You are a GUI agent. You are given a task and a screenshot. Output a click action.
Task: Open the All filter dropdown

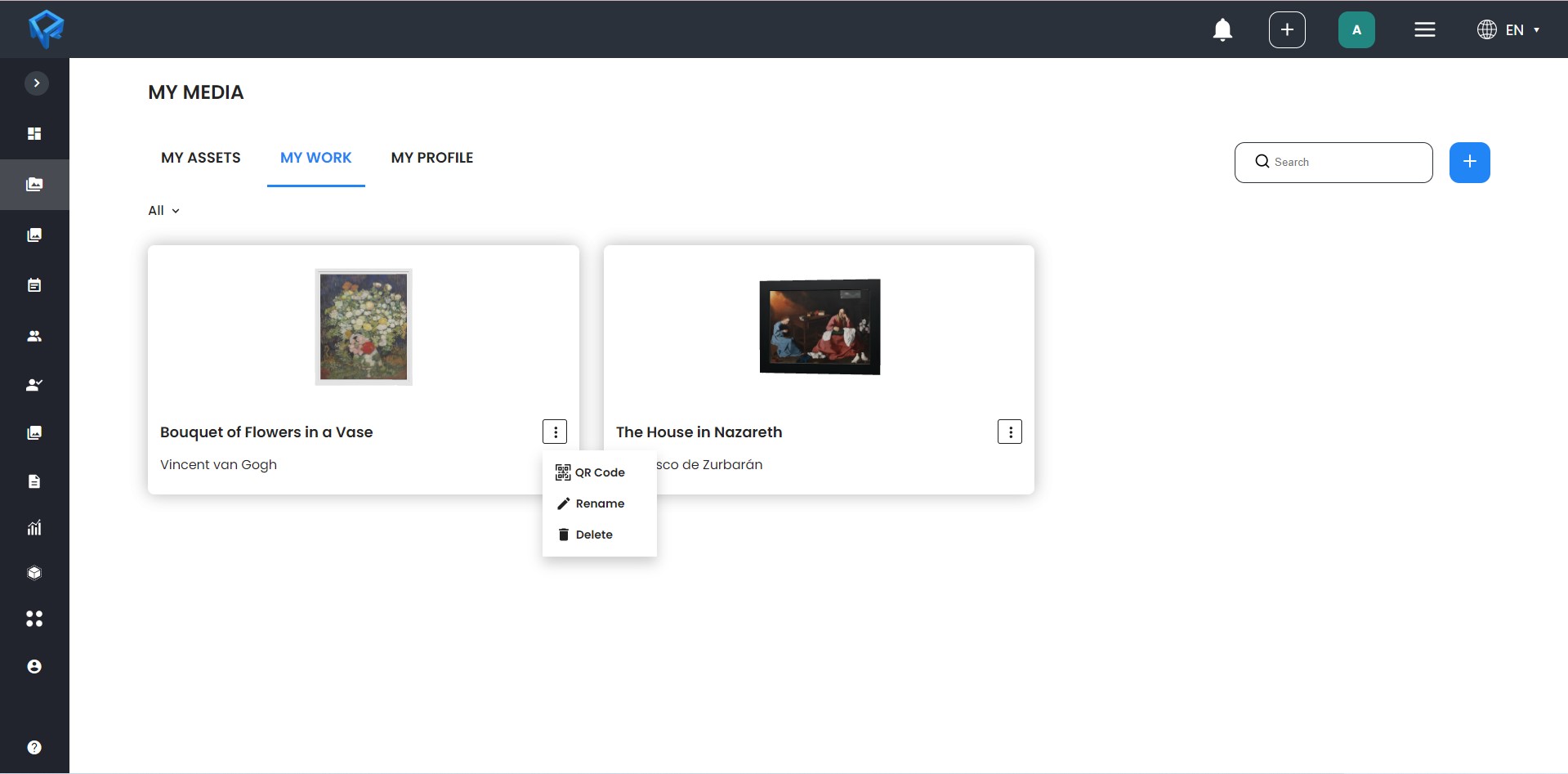(x=163, y=211)
